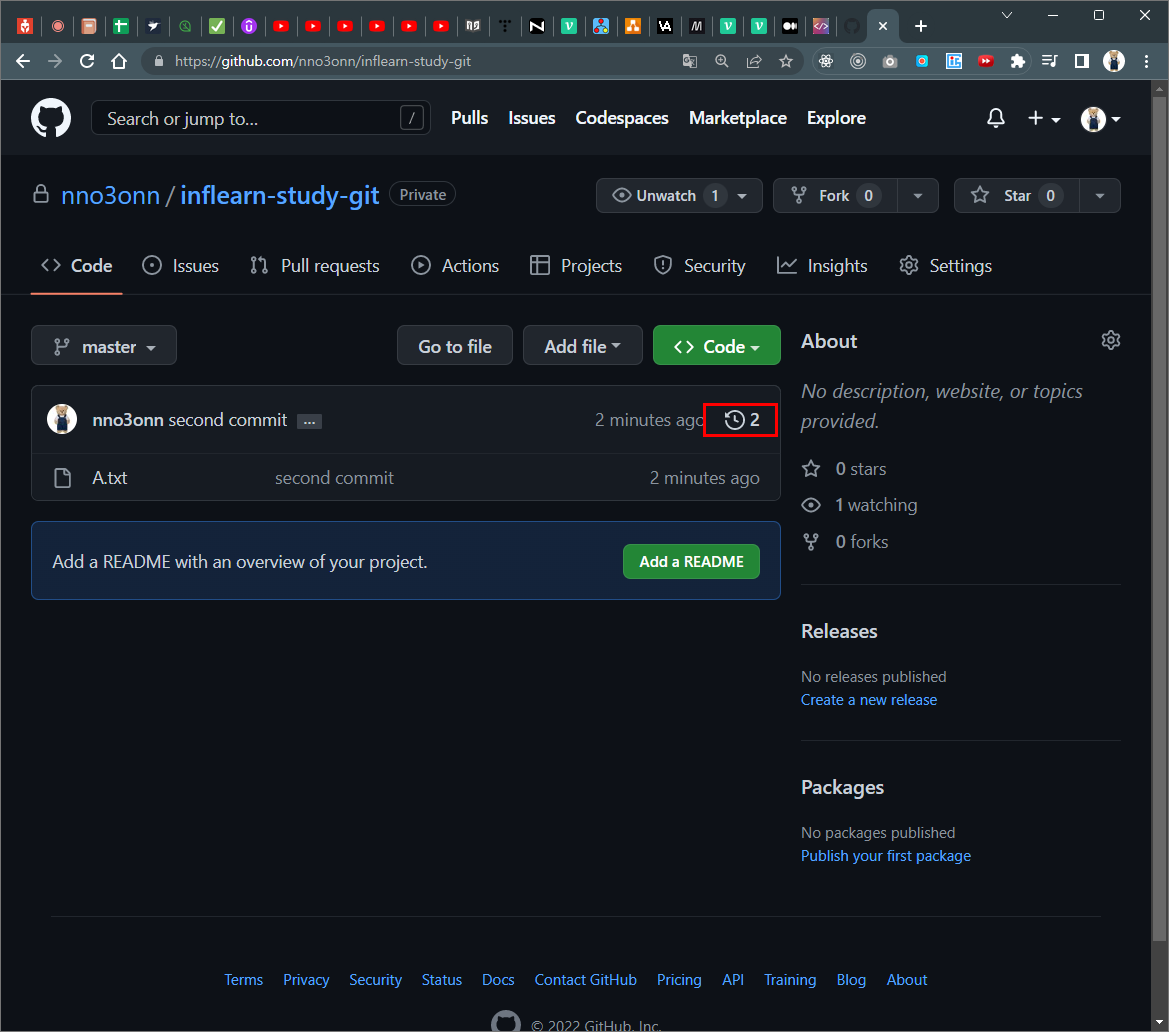Image resolution: width=1169 pixels, height=1032 pixels.
Task: Focus the Search or jump to field
Action: (260, 118)
